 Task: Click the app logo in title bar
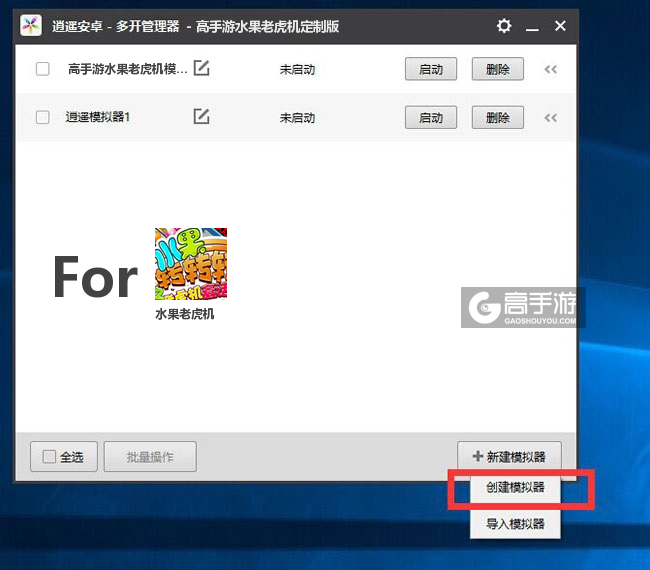[x=32, y=26]
